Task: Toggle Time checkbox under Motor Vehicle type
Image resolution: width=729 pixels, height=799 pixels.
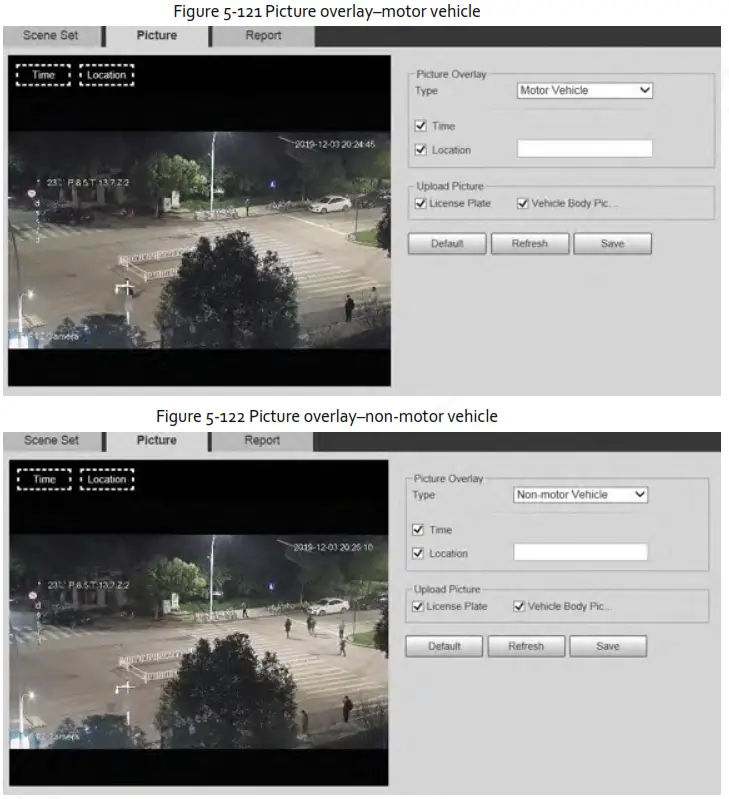Action: coord(421,126)
